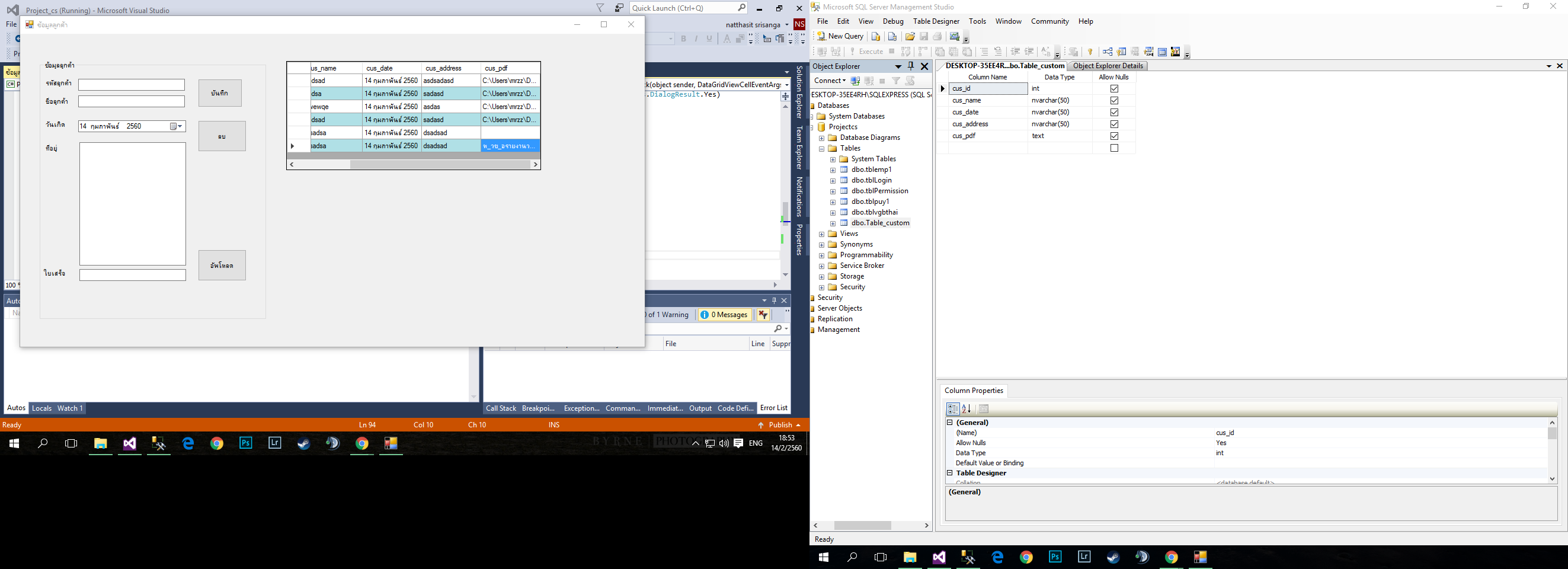Toggle Allow Nulls for cus_address
The width and height of the screenshot is (1568, 569).
coord(1114,124)
